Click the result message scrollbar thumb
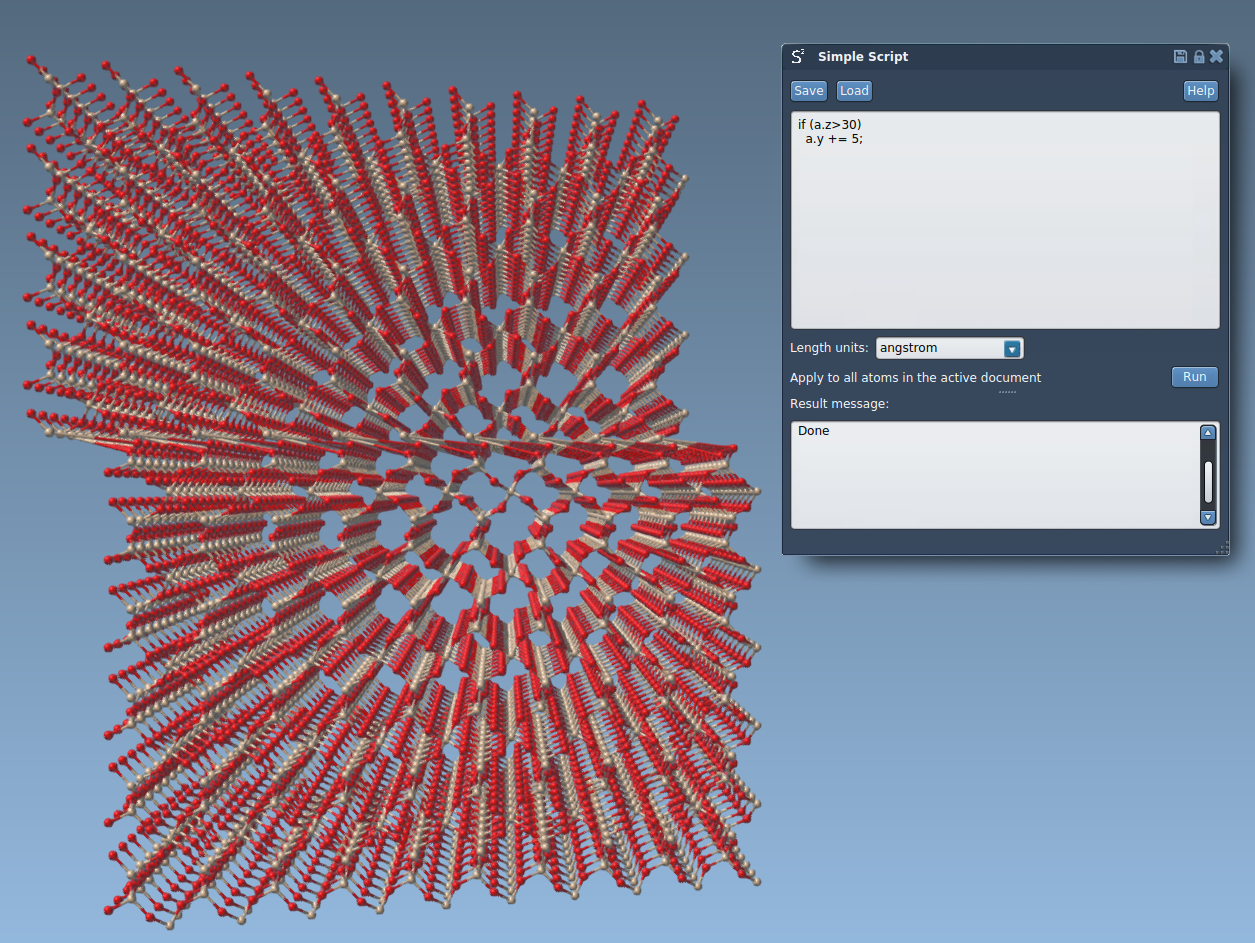 point(1208,481)
